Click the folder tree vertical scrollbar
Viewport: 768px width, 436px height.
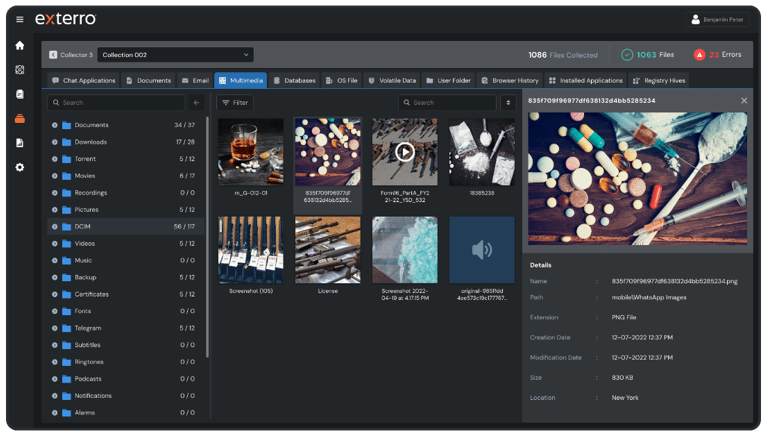click(208, 237)
